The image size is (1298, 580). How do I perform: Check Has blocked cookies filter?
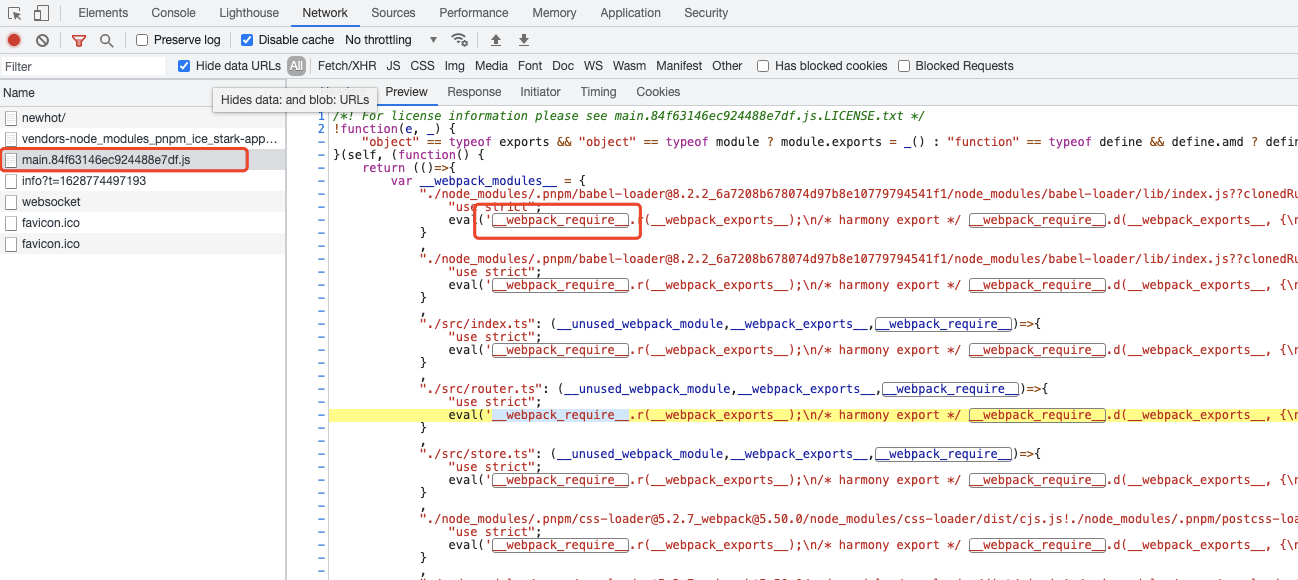763,66
